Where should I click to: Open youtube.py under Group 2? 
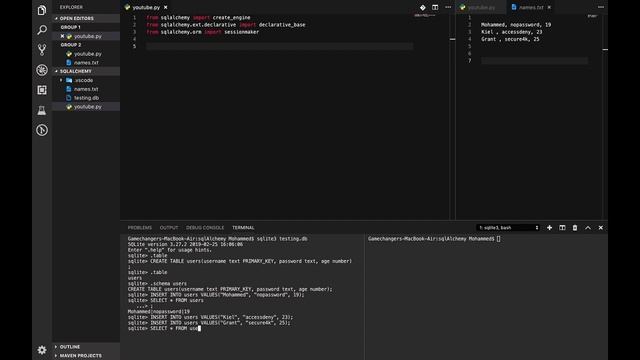tap(86, 54)
